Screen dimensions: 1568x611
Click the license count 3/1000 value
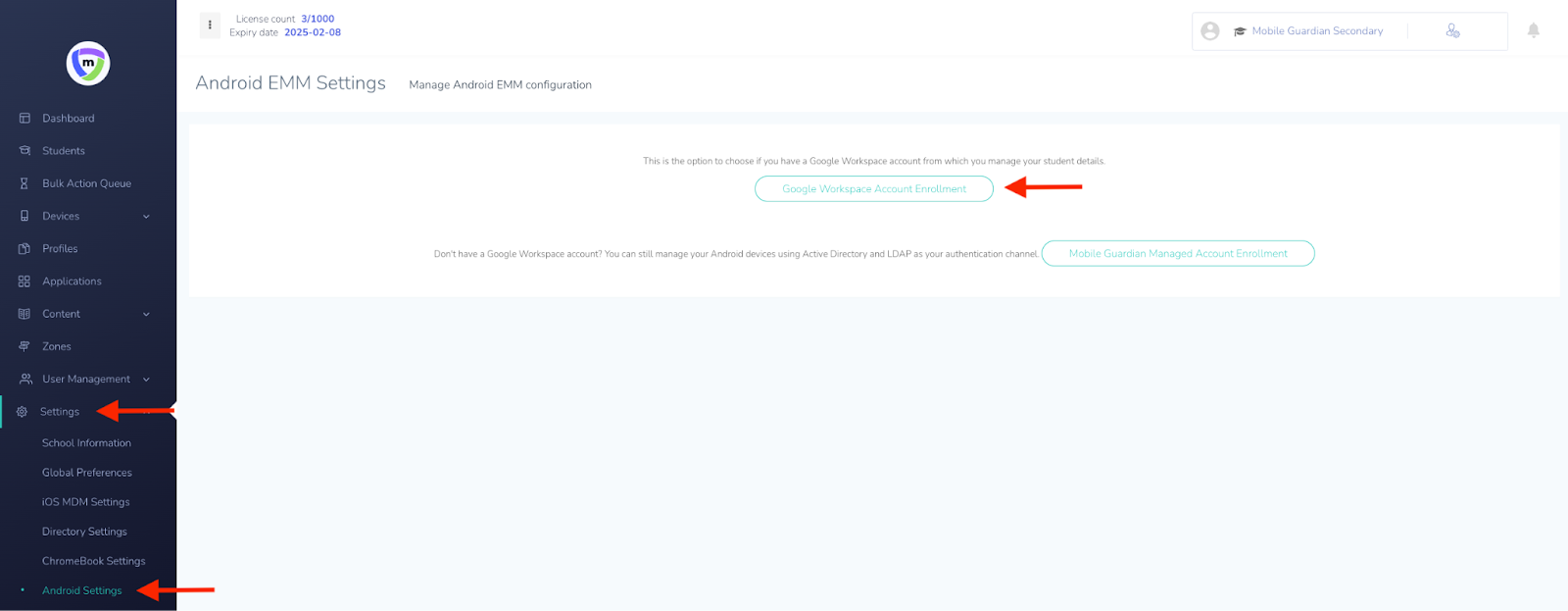[318, 19]
